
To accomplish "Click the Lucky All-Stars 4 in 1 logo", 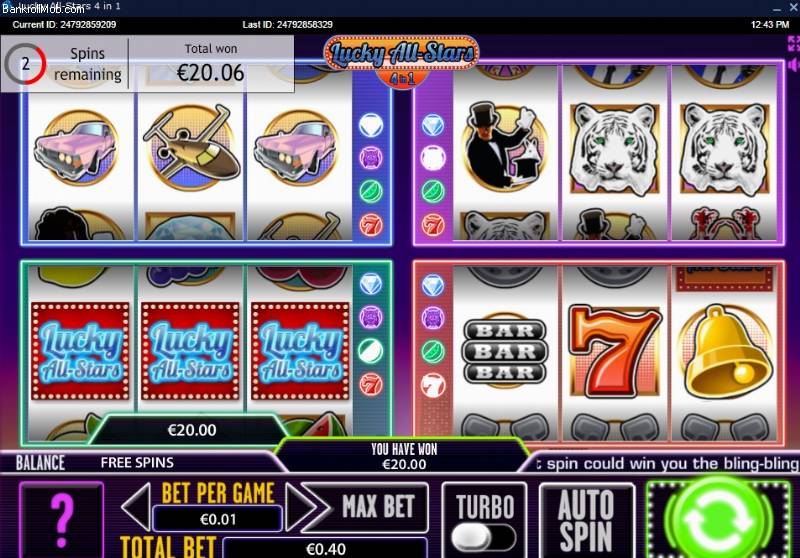I will (402, 60).
